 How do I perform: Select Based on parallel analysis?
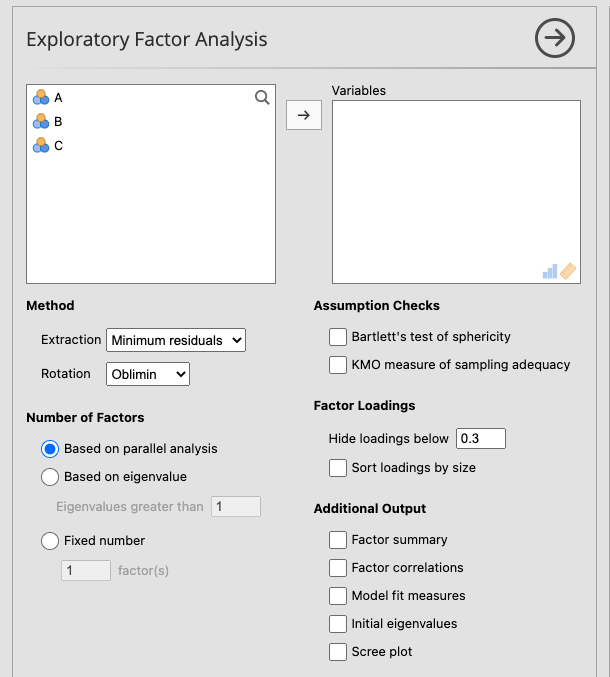pos(50,449)
